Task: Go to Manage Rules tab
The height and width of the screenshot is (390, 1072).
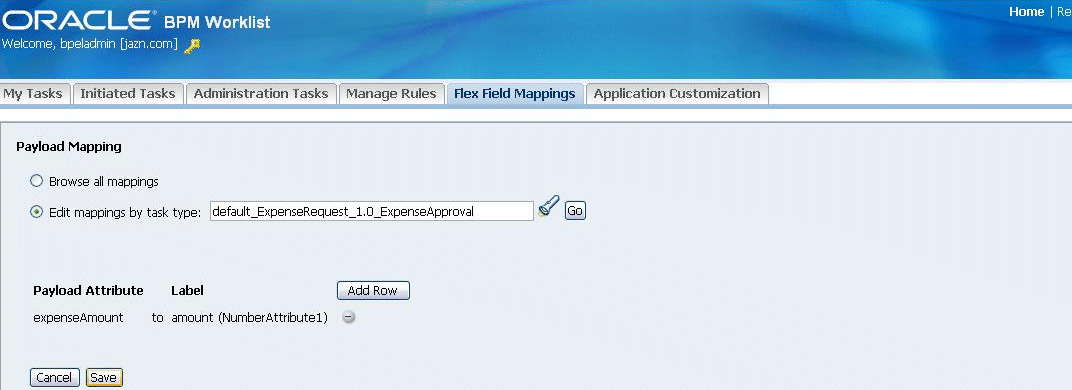Action: point(391,94)
